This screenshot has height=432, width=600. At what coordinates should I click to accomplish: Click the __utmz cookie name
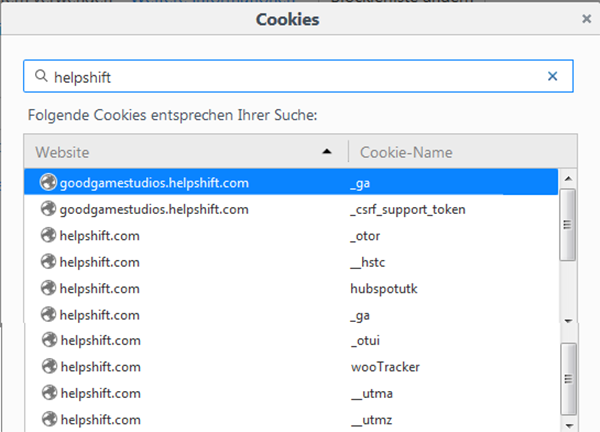point(372,420)
